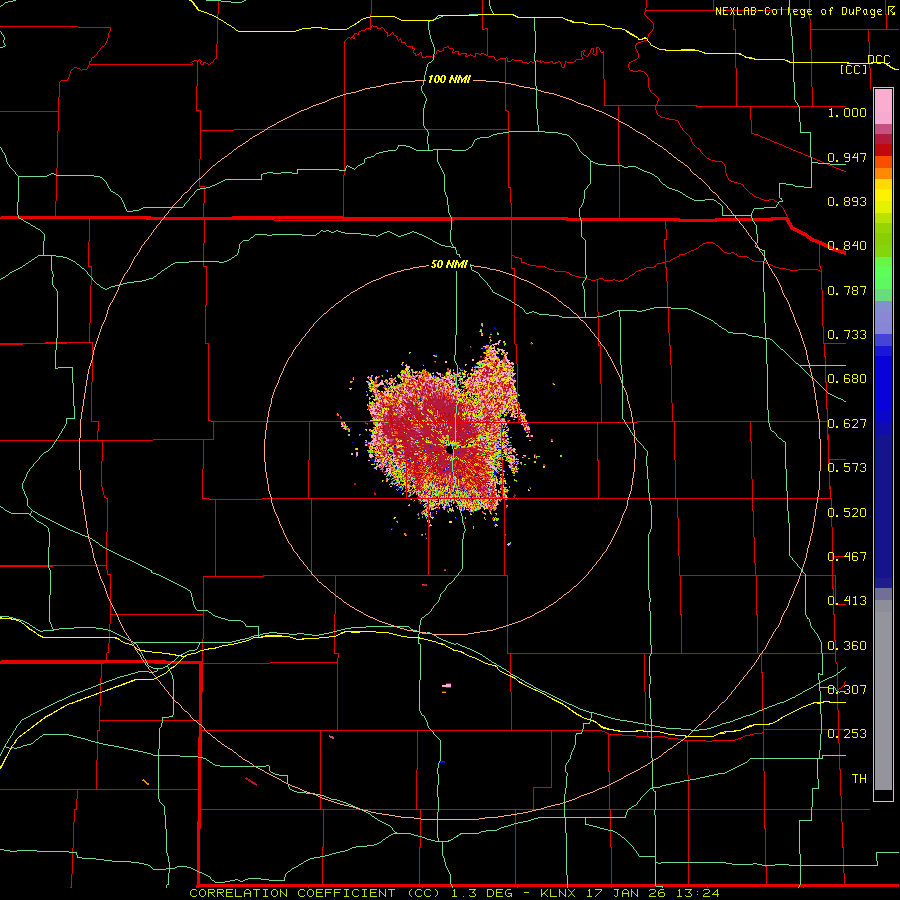
Task: Select the 1.000 value on the color scale
Action: [847, 112]
